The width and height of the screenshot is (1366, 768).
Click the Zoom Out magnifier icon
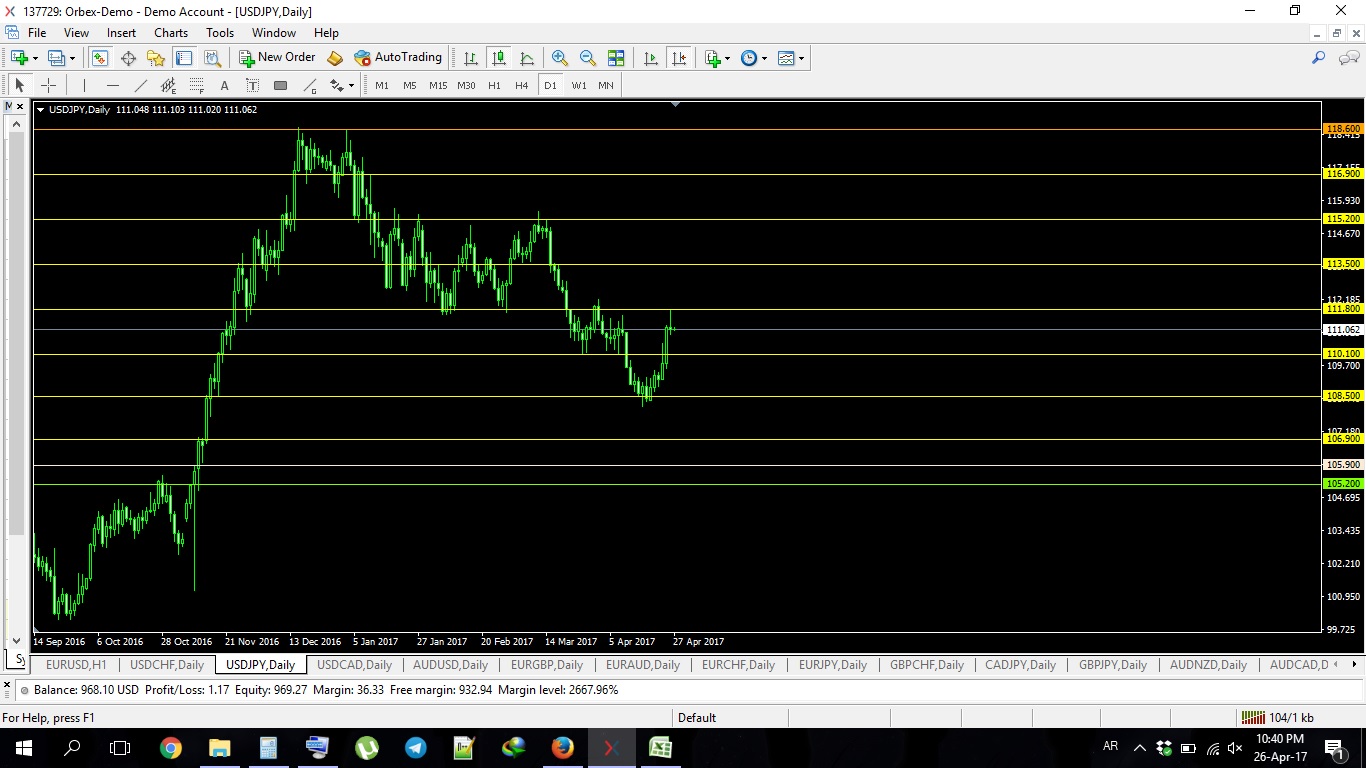pos(588,58)
